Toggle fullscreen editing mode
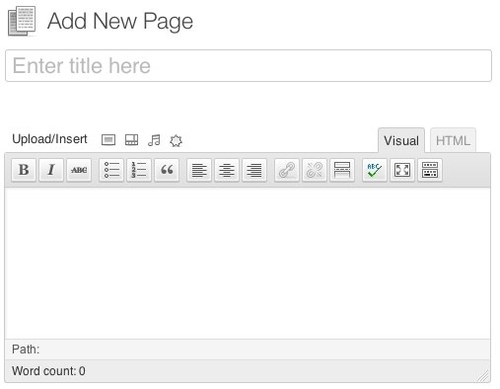 tap(402, 170)
